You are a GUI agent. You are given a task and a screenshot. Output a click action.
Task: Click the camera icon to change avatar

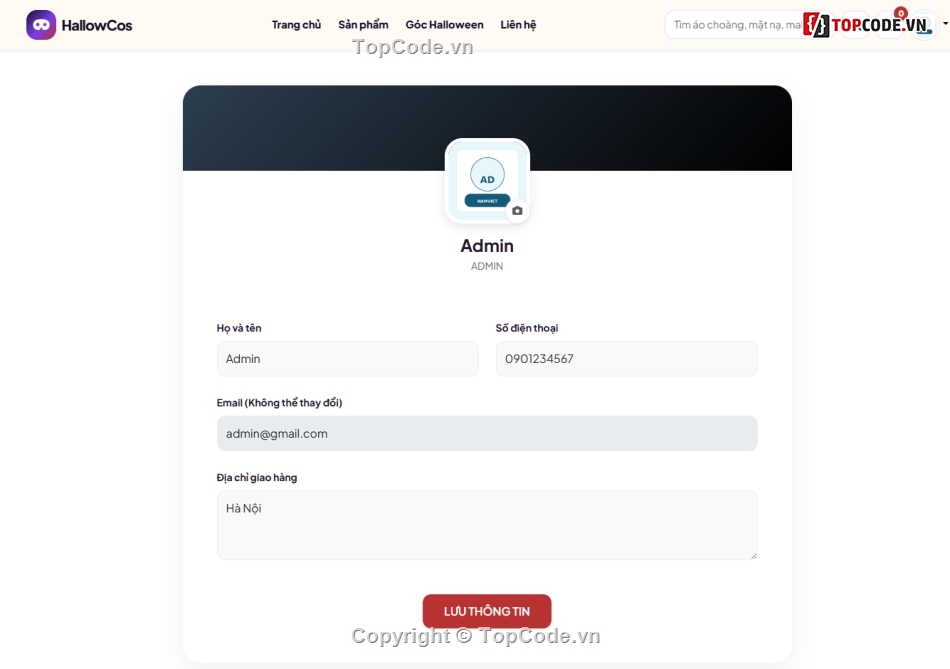[517, 211]
